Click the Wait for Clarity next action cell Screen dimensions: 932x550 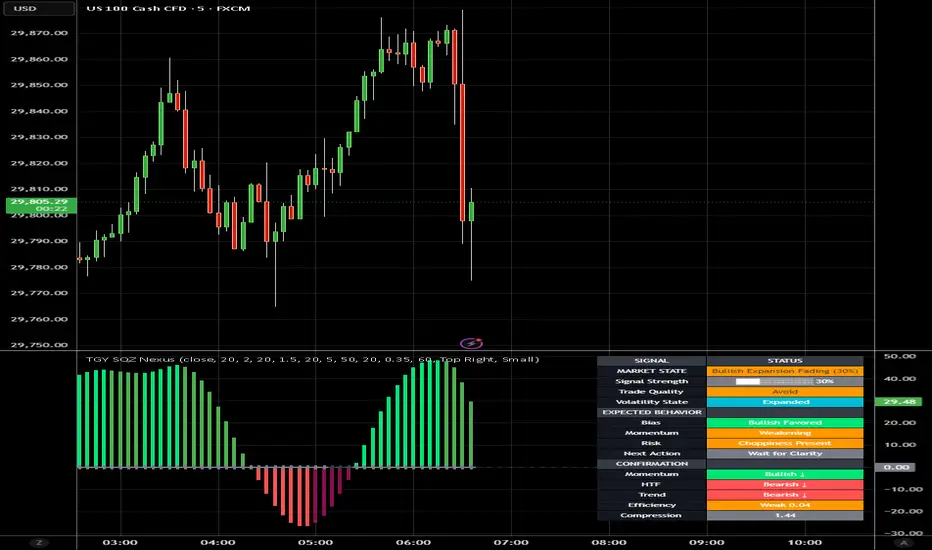pos(785,453)
